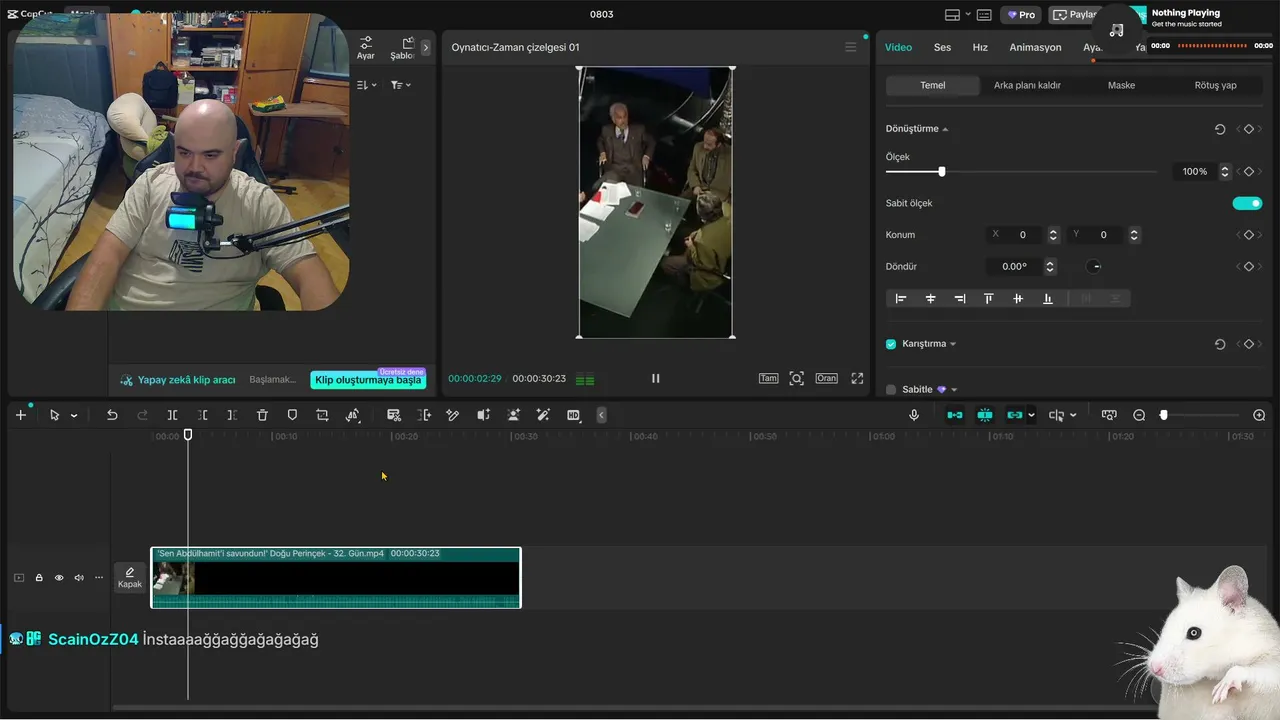Expand the Sabitle section arrow
The height and width of the screenshot is (720, 1280).
954,390
